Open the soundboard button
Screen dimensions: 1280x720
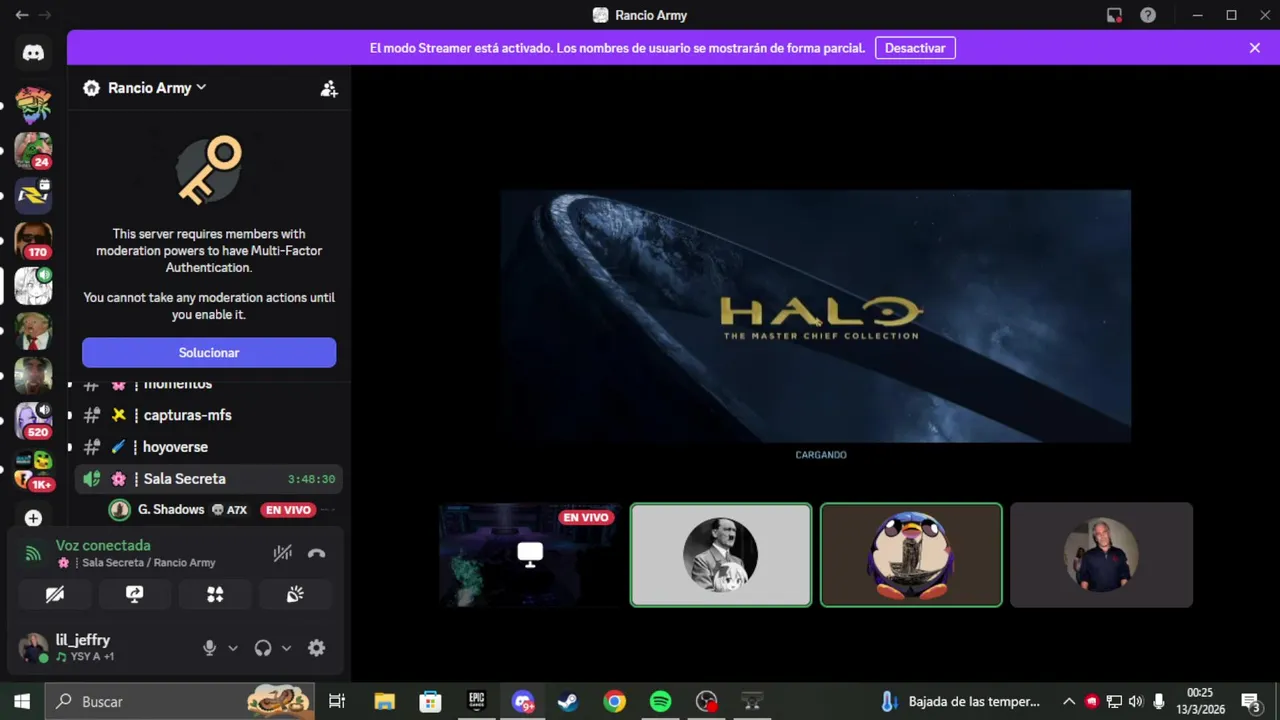295,594
